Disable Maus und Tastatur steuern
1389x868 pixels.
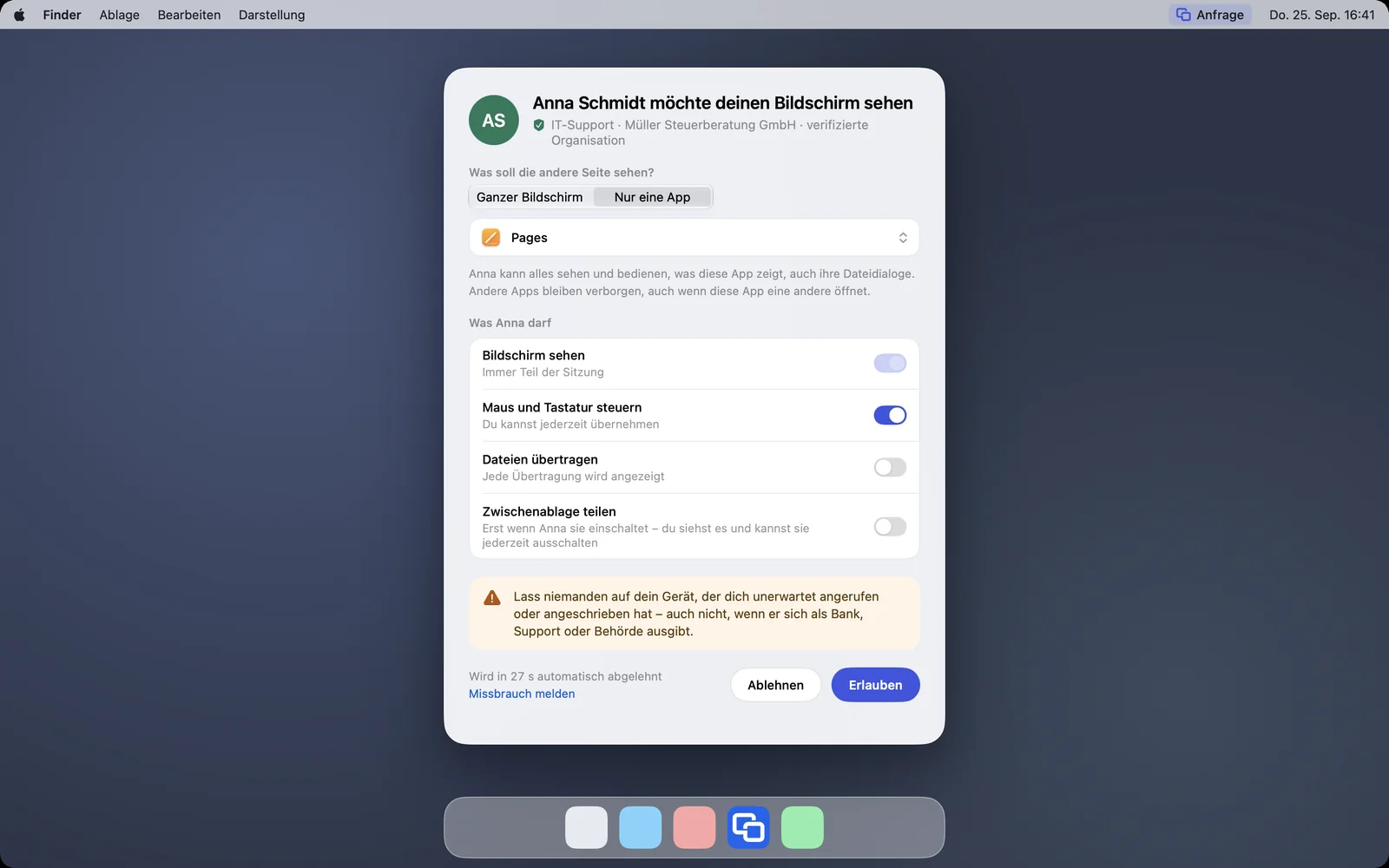[x=890, y=416]
